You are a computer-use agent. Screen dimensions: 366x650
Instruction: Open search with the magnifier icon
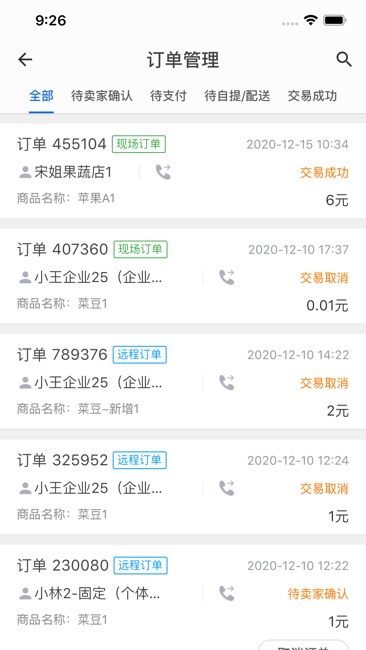pos(344,59)
